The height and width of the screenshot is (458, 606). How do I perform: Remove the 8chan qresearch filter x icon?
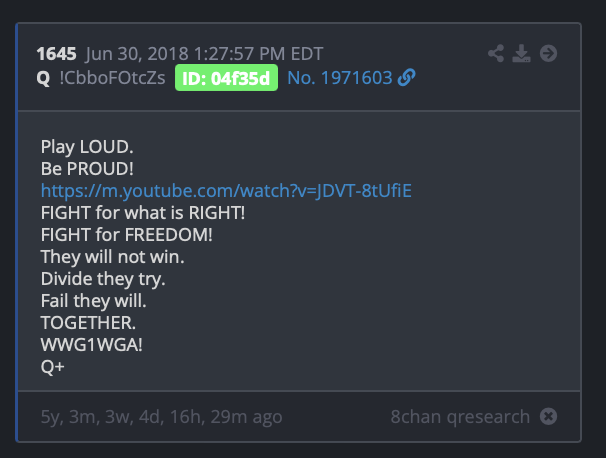coord(548,417)
